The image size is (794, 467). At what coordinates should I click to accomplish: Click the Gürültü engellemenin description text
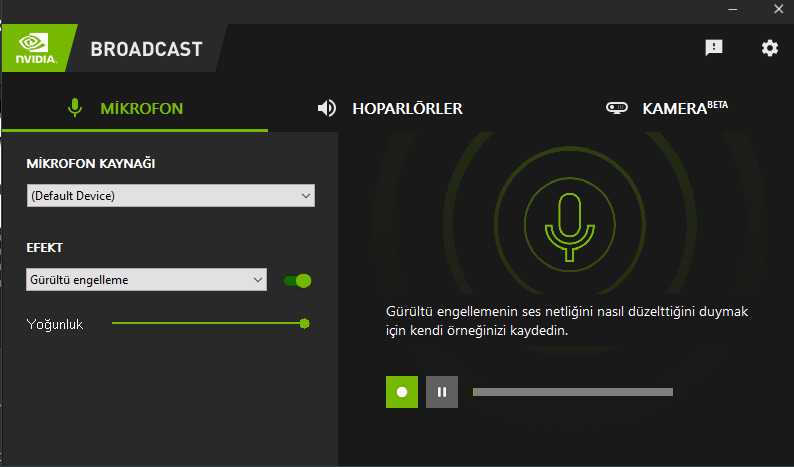coord(567,321)
